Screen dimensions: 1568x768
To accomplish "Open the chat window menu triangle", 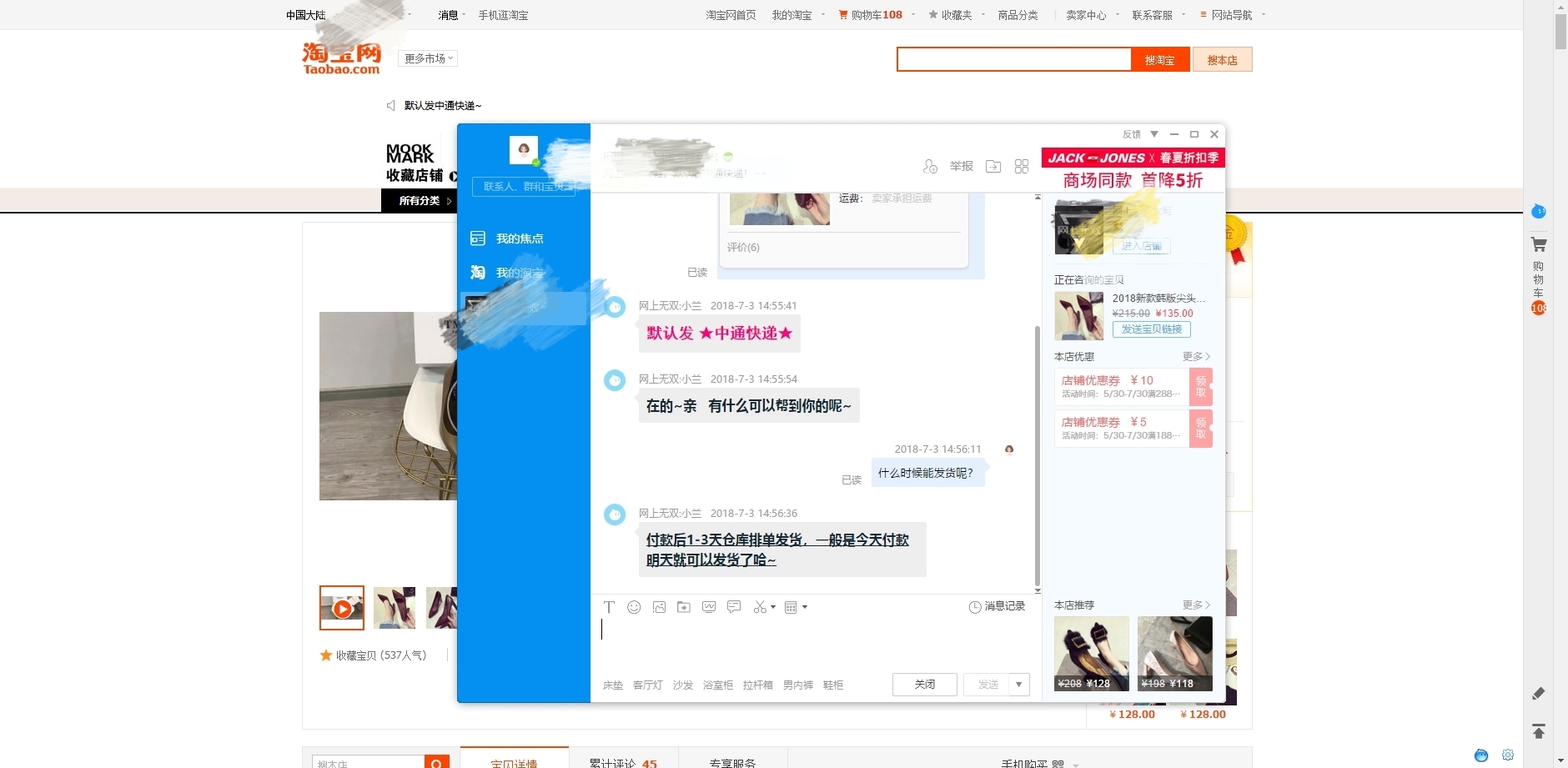I will click(x=1154, y=134).
